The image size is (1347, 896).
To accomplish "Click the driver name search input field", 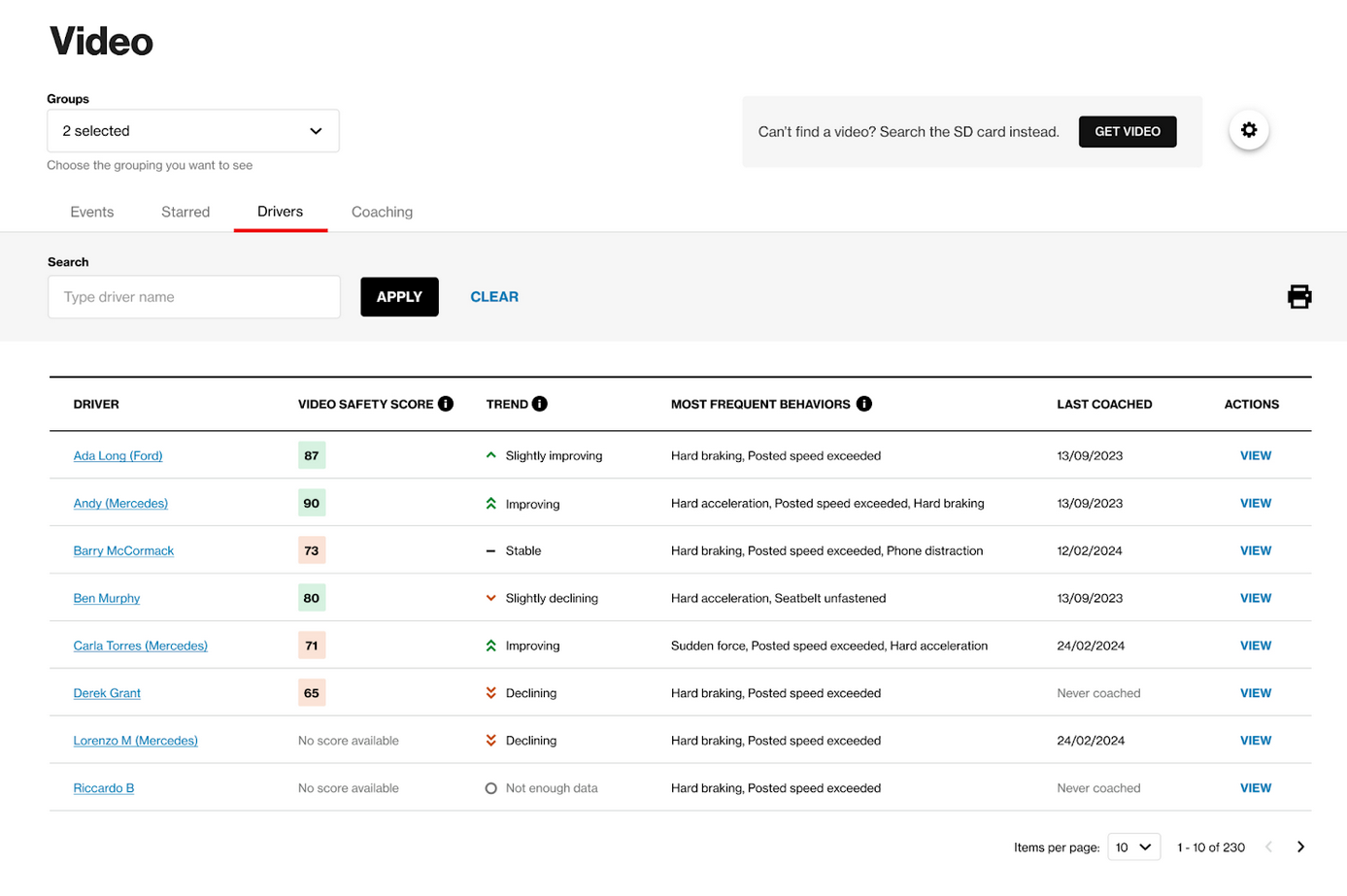I will point(193,296).
